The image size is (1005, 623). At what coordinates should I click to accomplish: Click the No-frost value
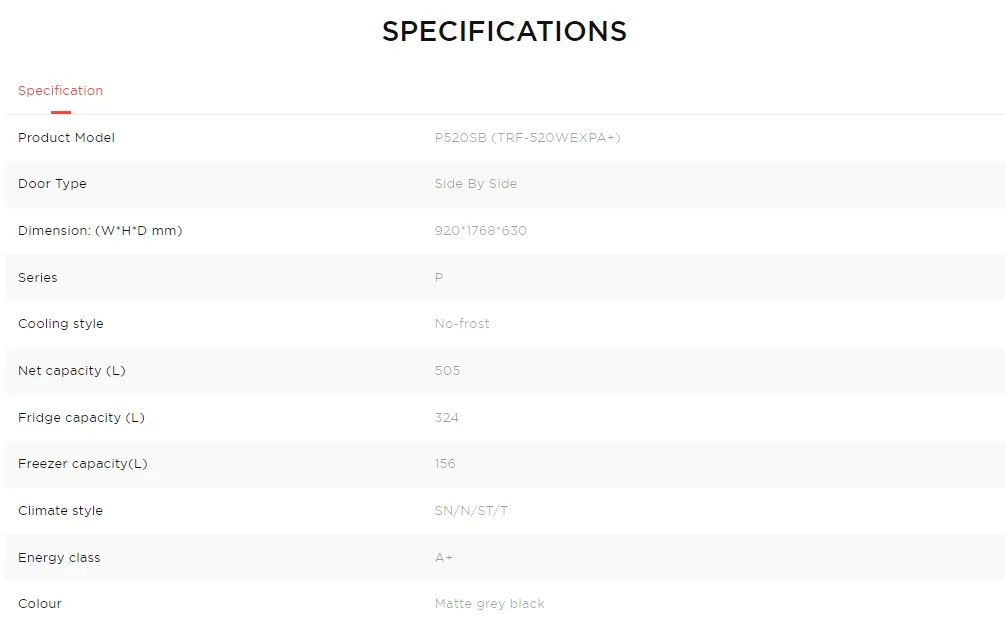pyautogui.click(x=462, y=324)
